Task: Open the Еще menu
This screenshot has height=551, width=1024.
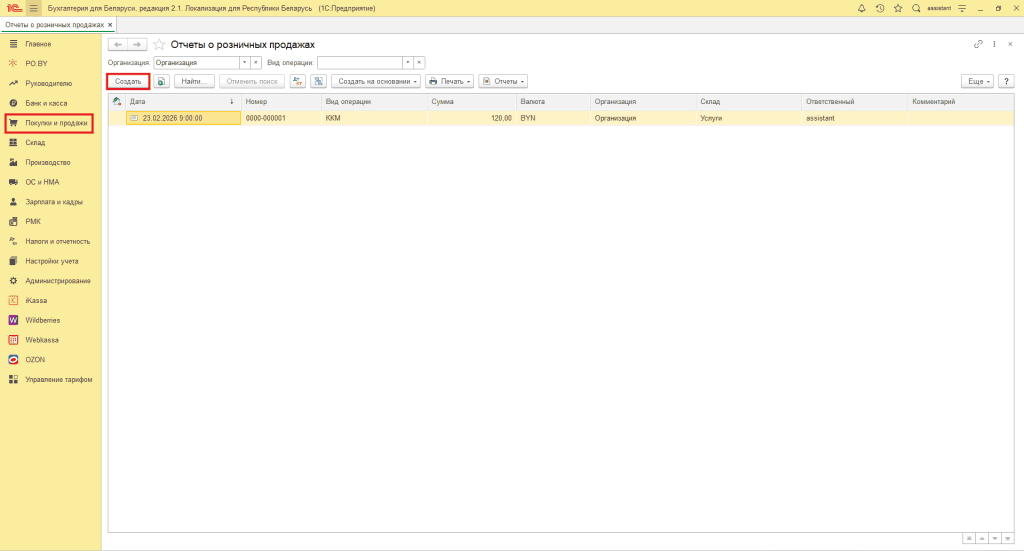Action: [x=976, y=81]
